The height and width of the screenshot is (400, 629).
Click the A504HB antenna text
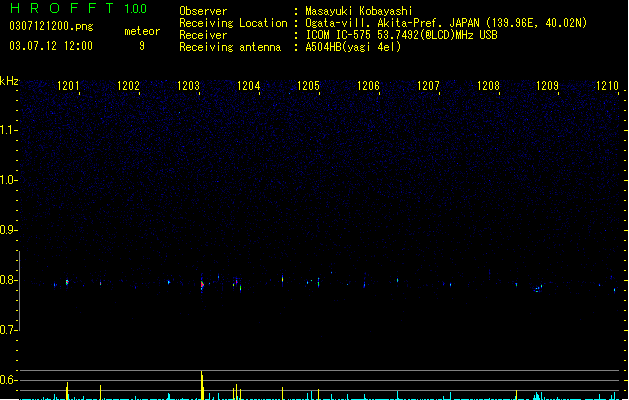[353, 47]
